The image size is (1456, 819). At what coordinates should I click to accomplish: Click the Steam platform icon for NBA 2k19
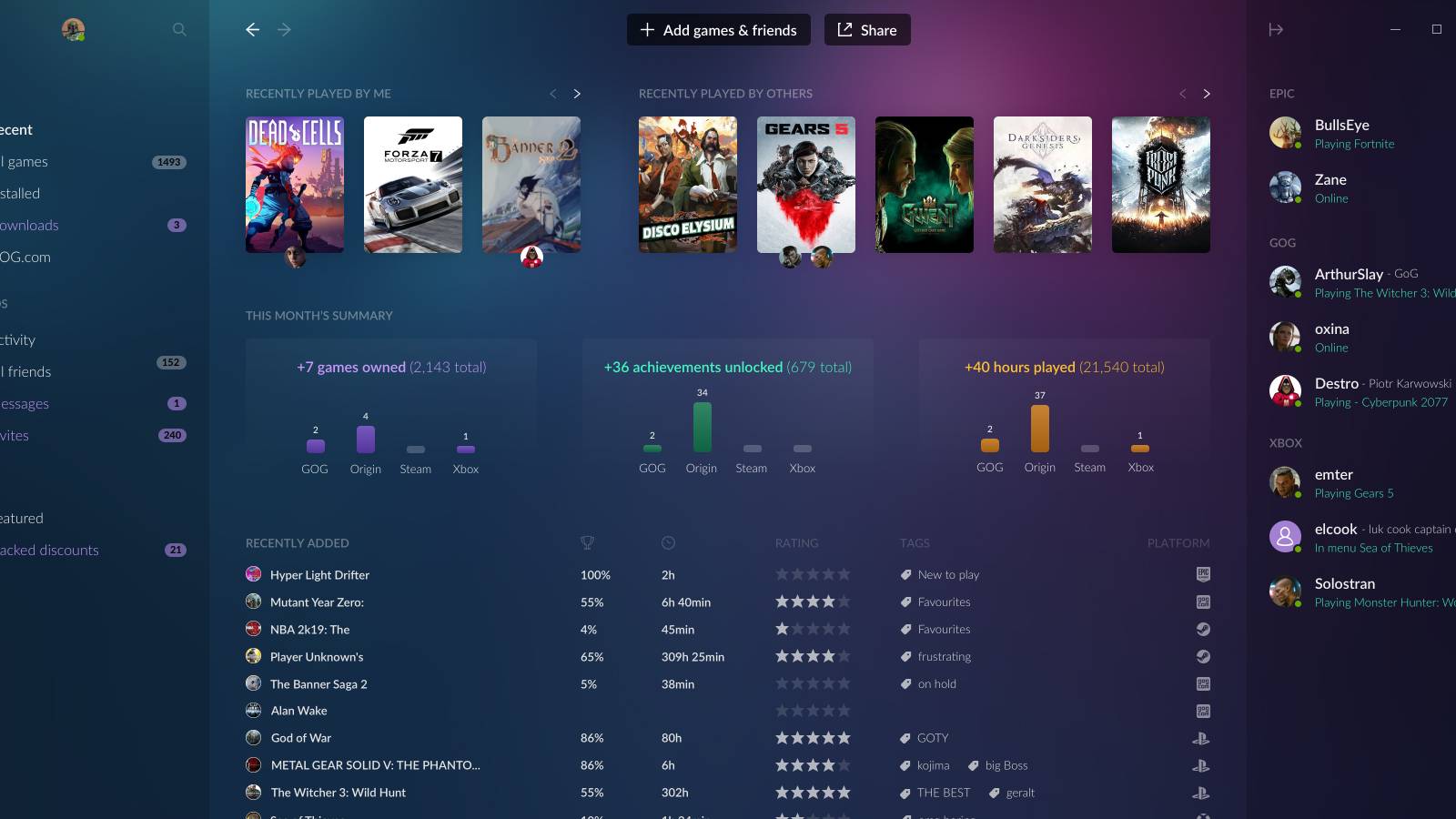click(x=1203, y=629)
